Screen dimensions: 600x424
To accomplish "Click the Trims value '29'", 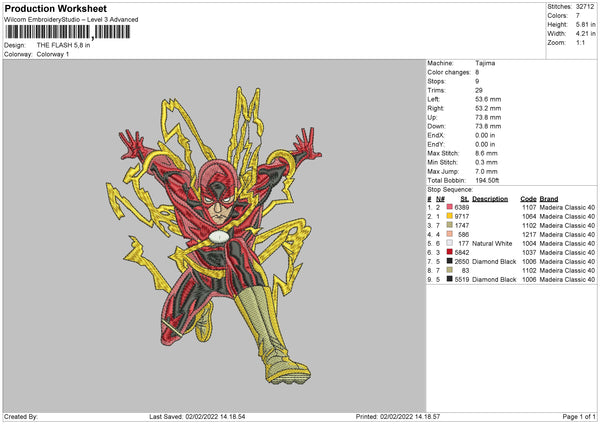I will click(479, 90).
